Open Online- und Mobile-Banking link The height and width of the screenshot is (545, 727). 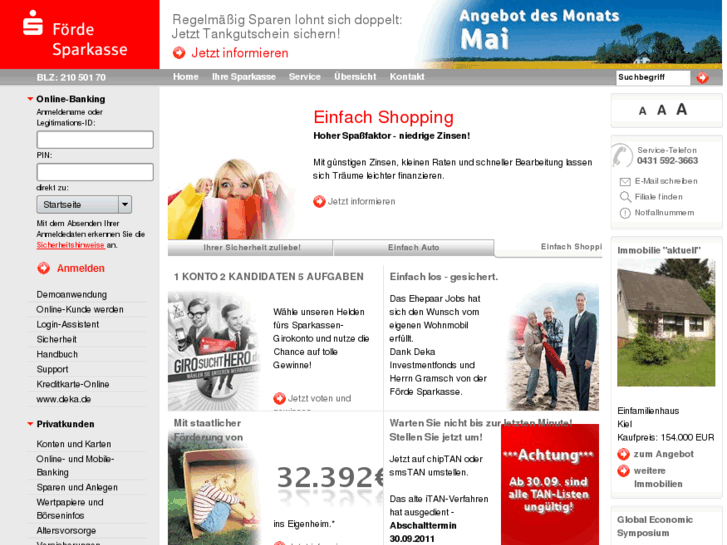point(75,465)
